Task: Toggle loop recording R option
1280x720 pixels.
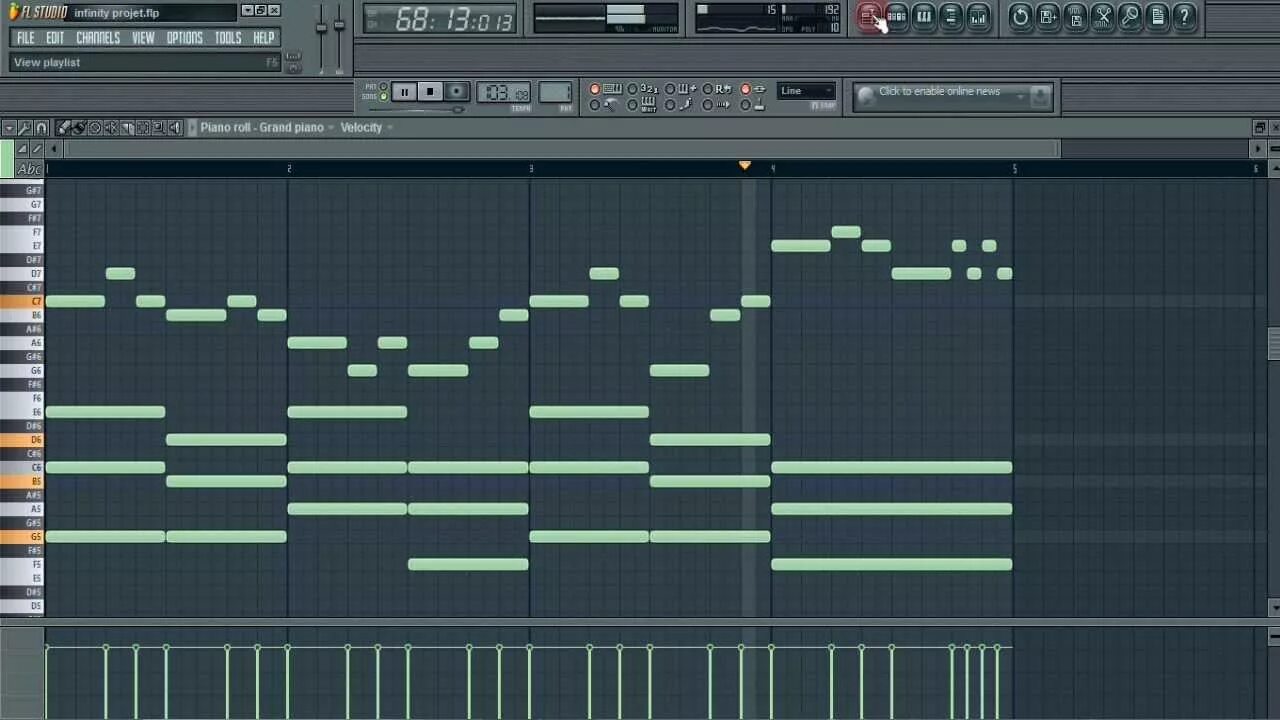Action: pyautogui.click(x=717, y=90)
